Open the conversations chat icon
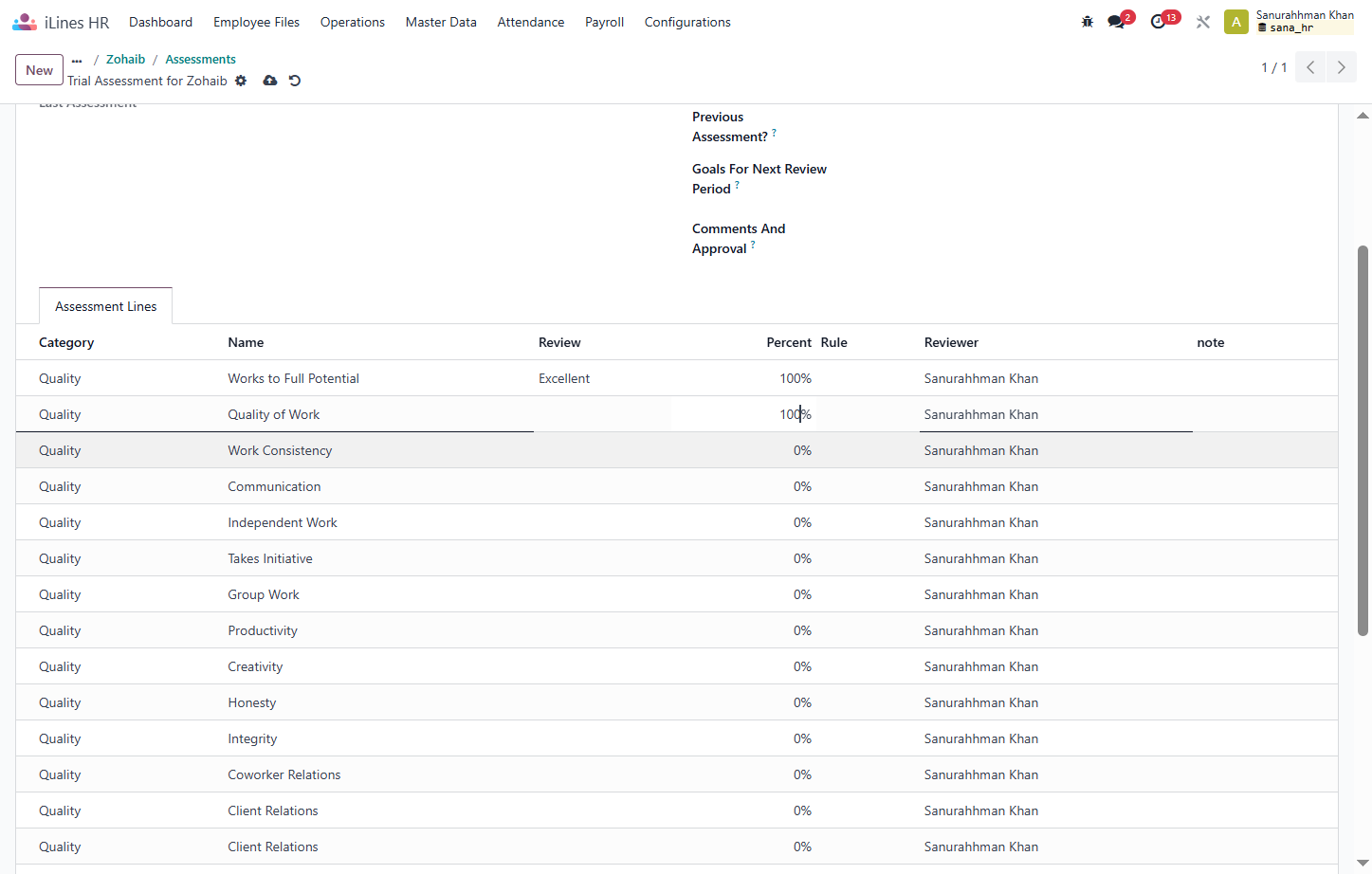1372x874 pixels. coord(1116,22)
